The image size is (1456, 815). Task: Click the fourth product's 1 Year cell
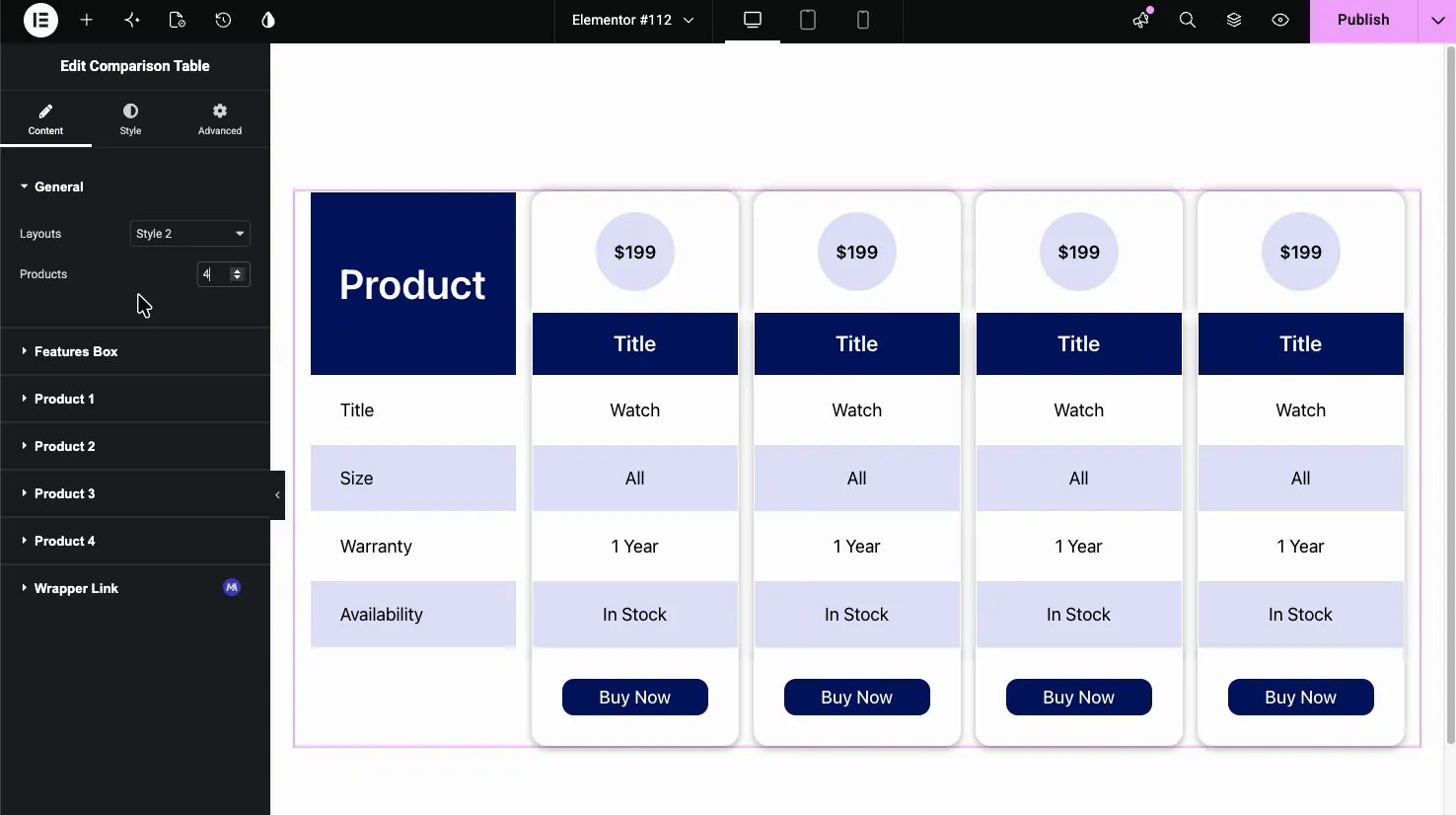click(x=1301, y=547)
